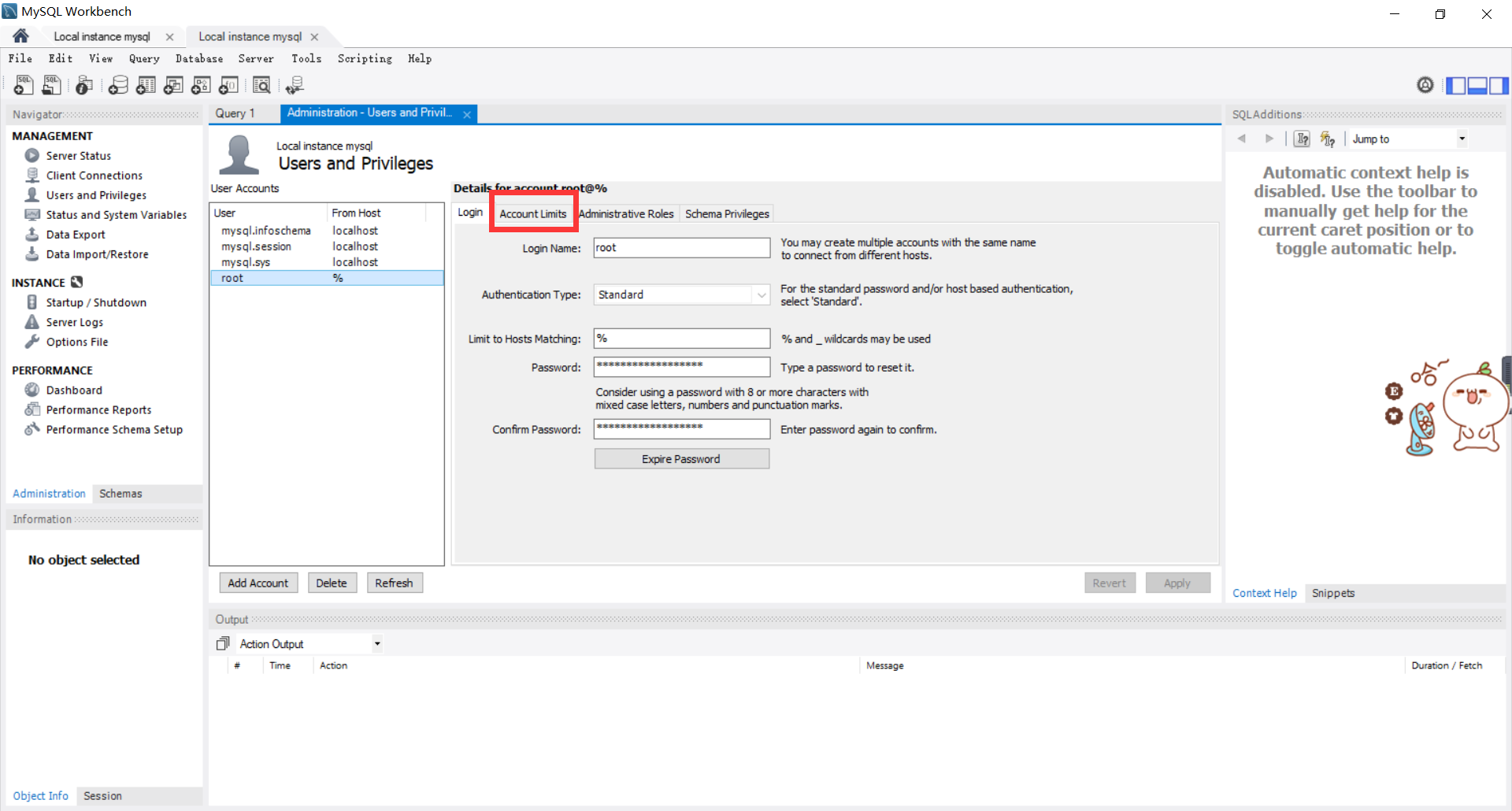This screenshot has width=1512, height=811.
Task: Click the Server Logs warning icon
Action: (x=31, y=322)
